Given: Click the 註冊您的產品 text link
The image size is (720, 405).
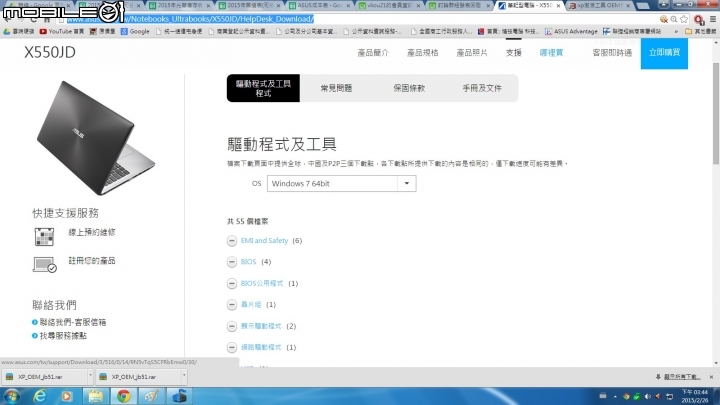Looking at the screenshot, I should pyautogui.click(x=92, y=261).
